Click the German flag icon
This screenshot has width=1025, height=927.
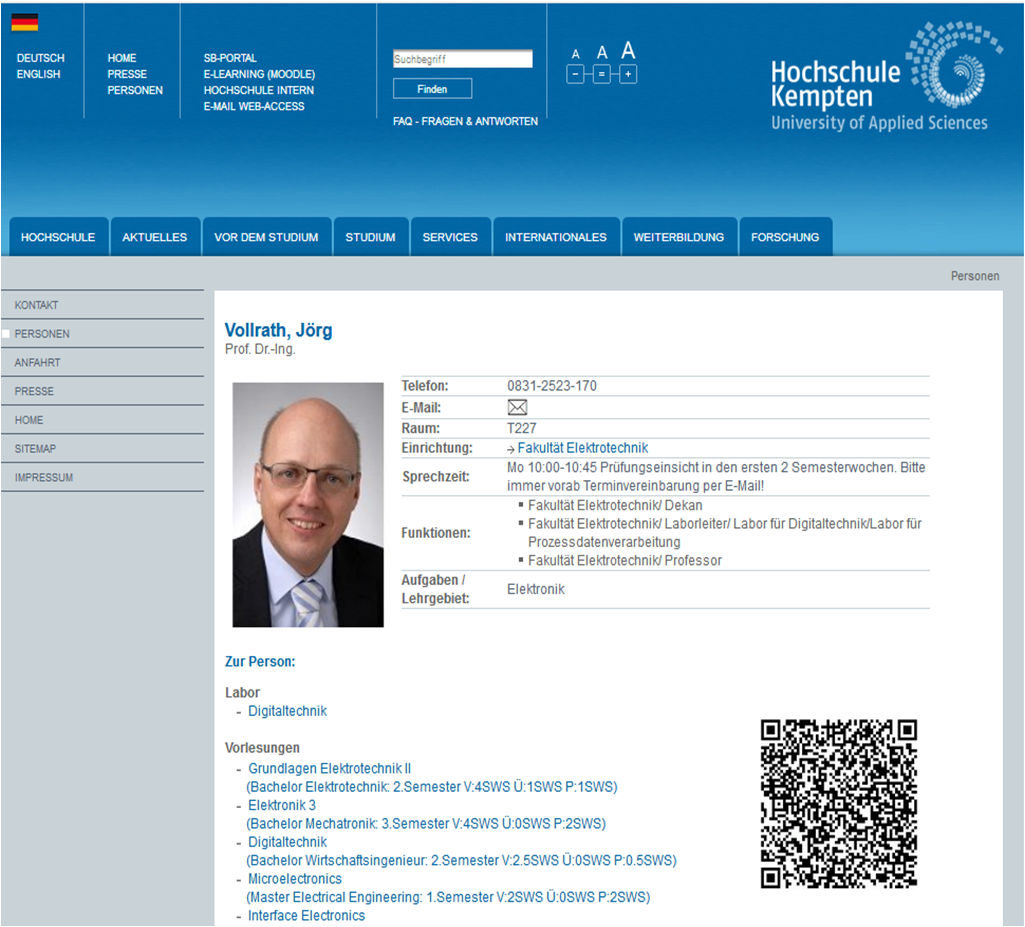24,22
